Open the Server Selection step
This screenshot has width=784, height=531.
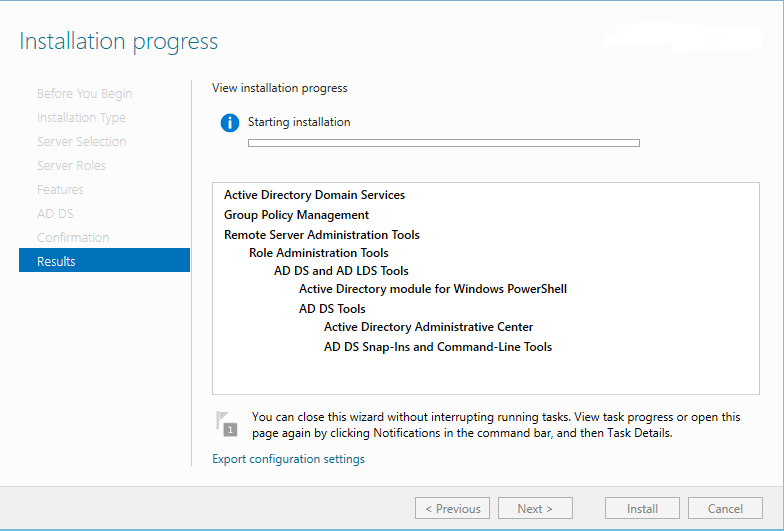81,141
